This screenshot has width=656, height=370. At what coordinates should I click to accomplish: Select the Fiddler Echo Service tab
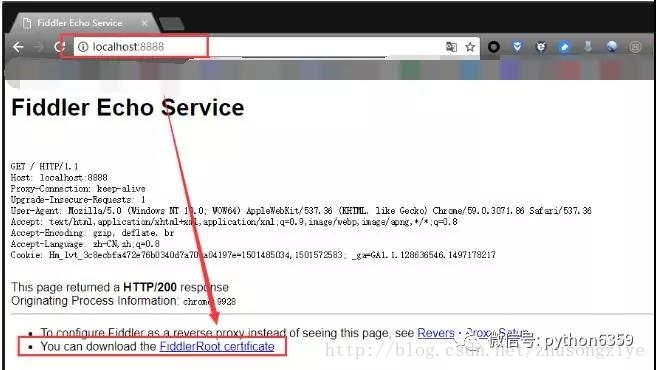pyautogui.click(x=83, y=23)
